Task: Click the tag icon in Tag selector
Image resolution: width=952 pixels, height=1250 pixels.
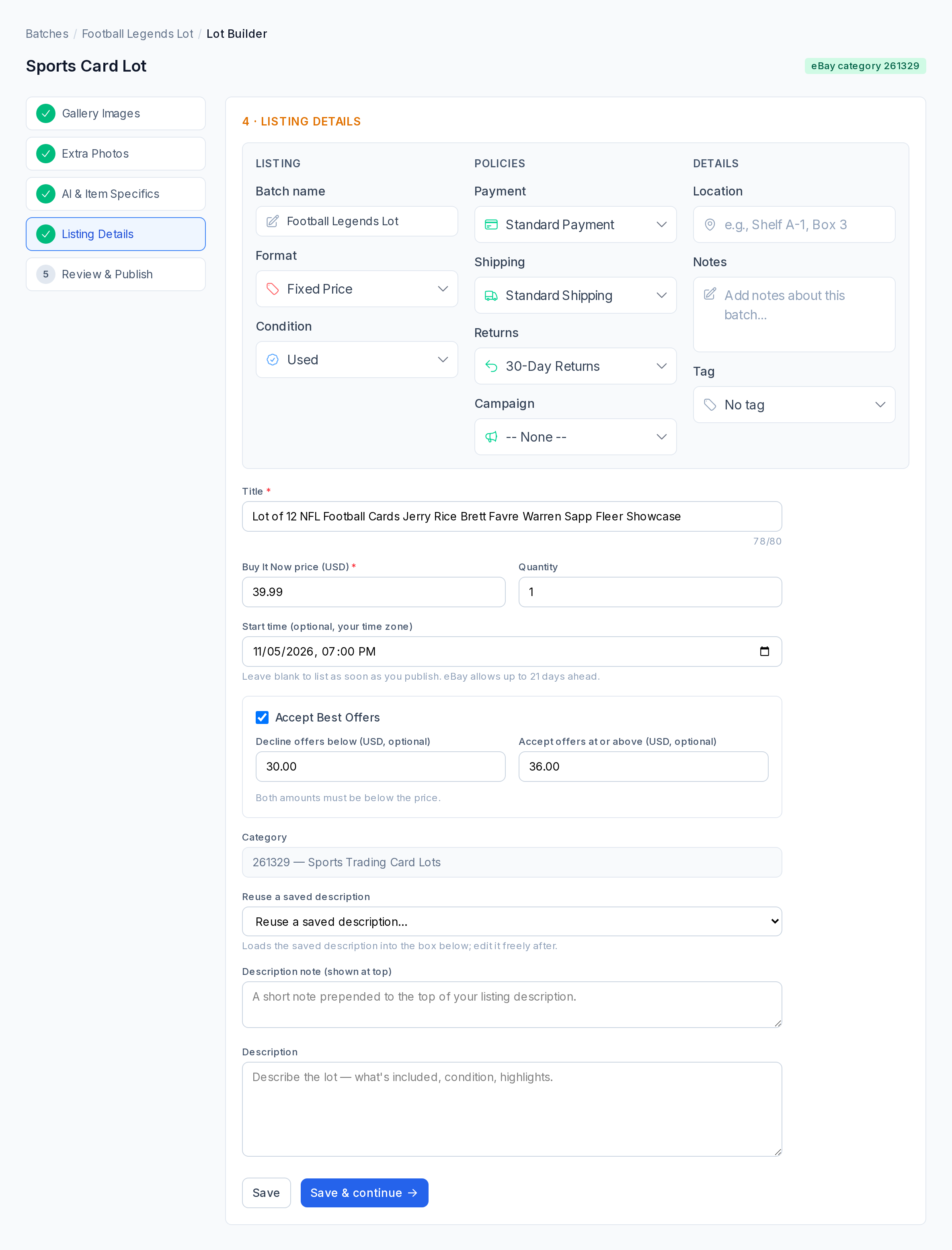Action: (710, 405)
